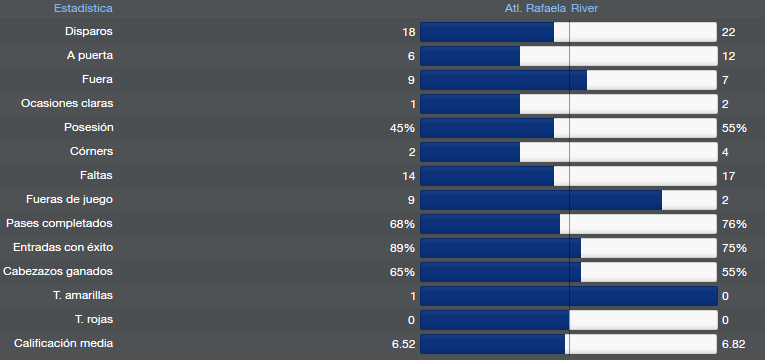
Task: Select the Disparos statistic row label
Action: coord(89,31)
